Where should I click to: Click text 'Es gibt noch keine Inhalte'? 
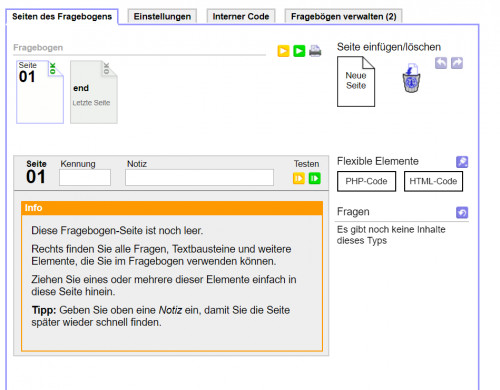pos(391,229)
